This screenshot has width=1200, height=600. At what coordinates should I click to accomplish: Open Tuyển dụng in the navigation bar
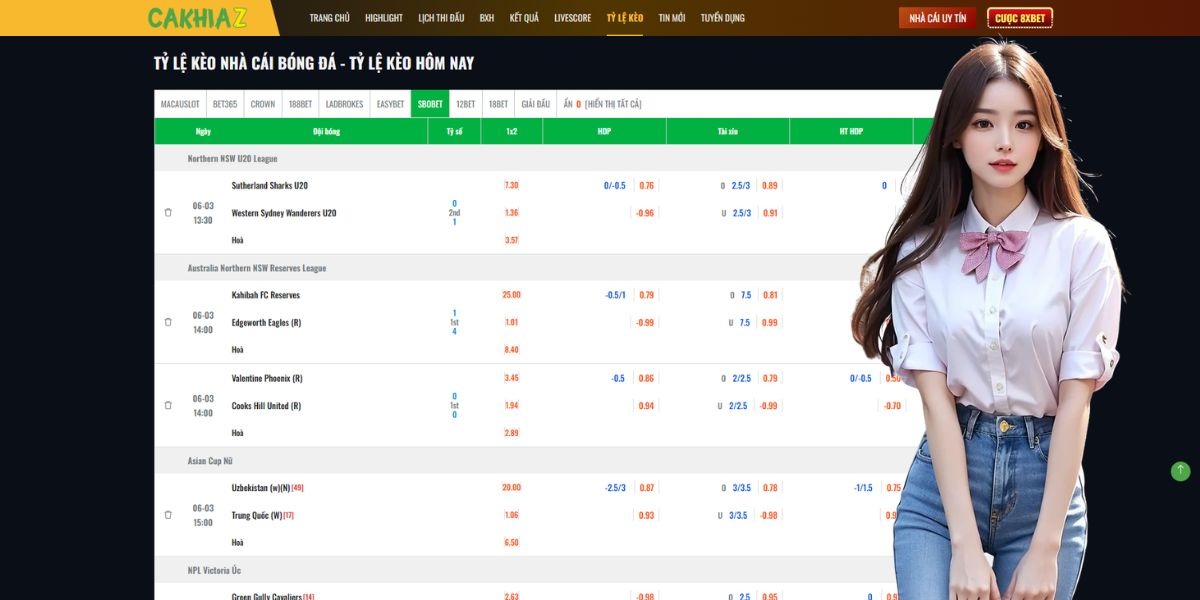click(x=722, y=18)
